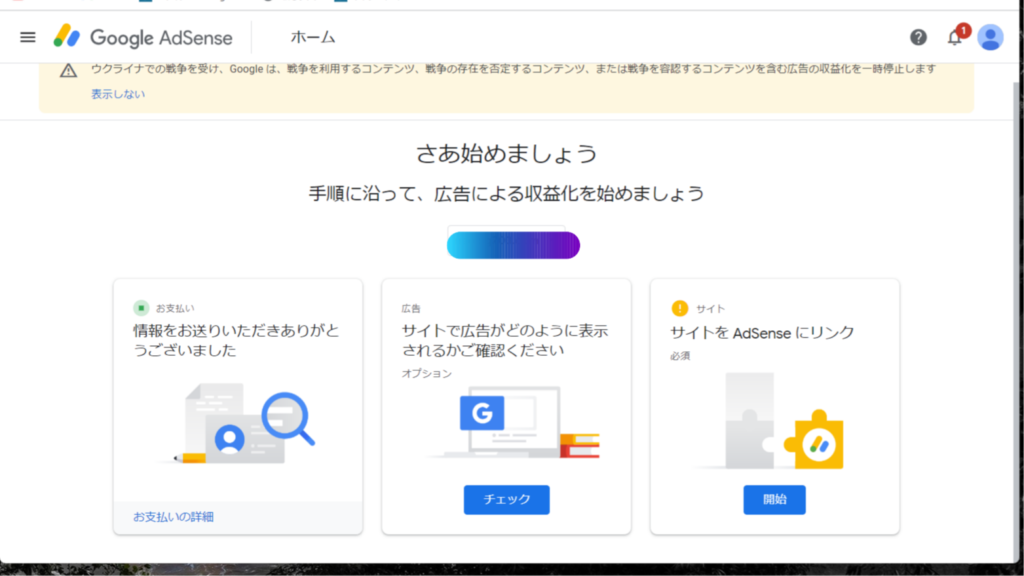The image size is (1024, 576).
Task: Click the payment illustration with magnifier
Action: (238, 423)
